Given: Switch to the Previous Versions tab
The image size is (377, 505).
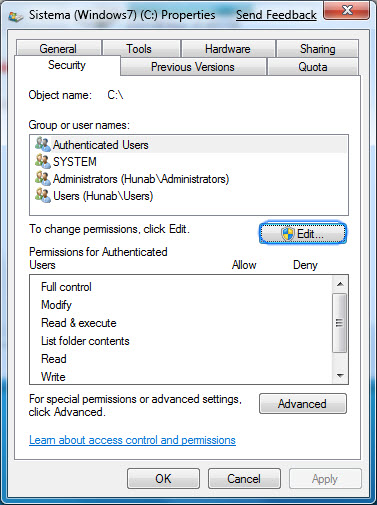Looking at the screenshot, I should [x=193, y=67].
